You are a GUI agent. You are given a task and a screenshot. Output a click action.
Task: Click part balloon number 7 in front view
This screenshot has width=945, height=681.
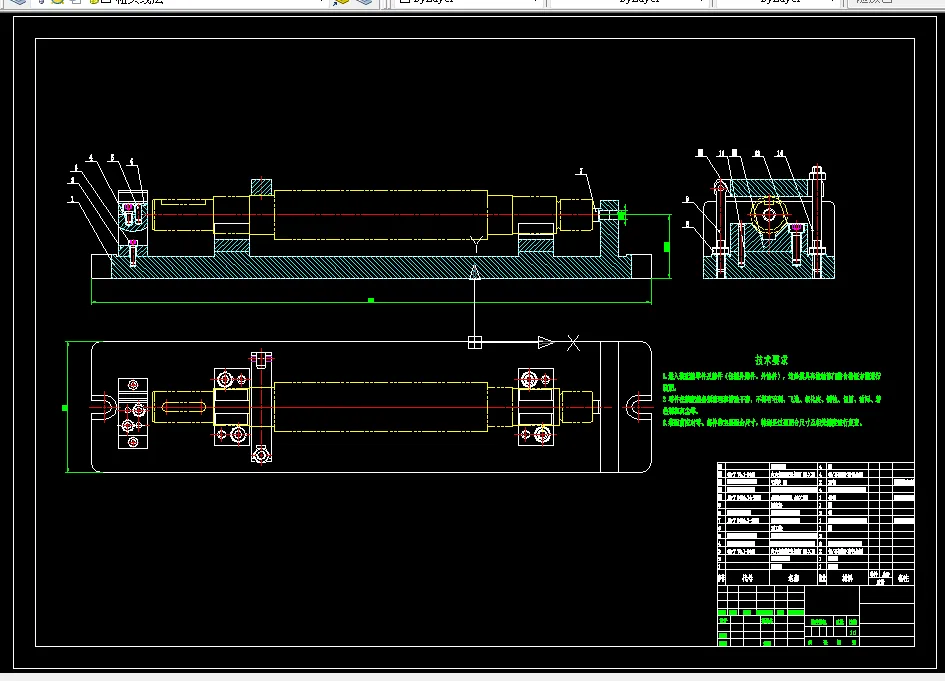coord(581,172)
